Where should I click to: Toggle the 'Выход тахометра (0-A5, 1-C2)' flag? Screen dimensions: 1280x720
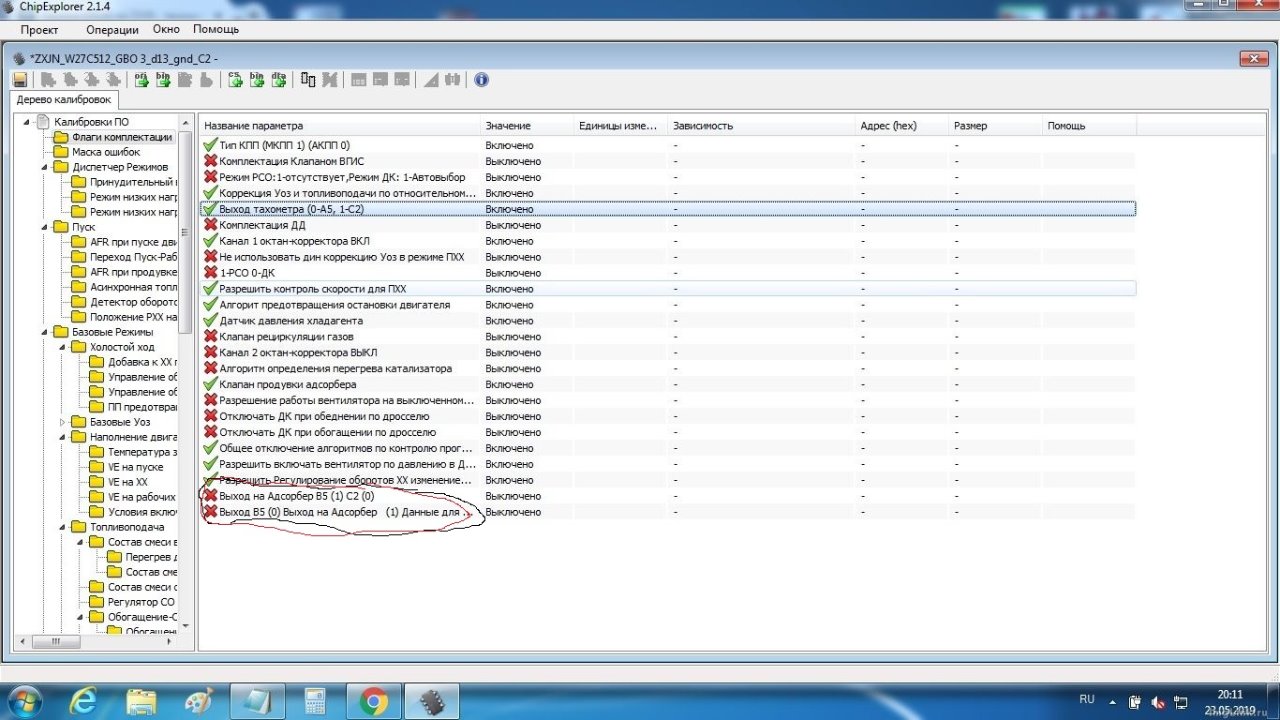click(210, 209)
